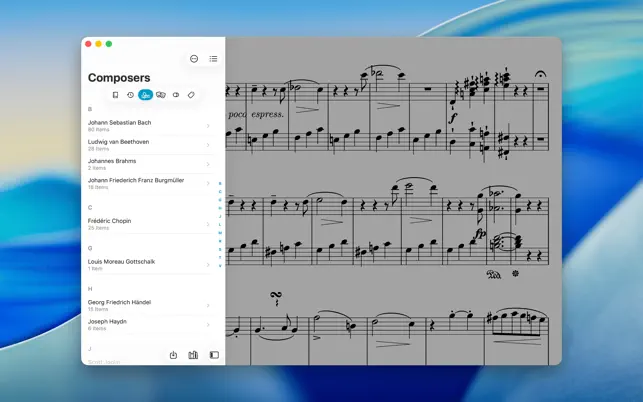Click the import download icon
This screenshot has width=643, height=402.
coord(173,355)
